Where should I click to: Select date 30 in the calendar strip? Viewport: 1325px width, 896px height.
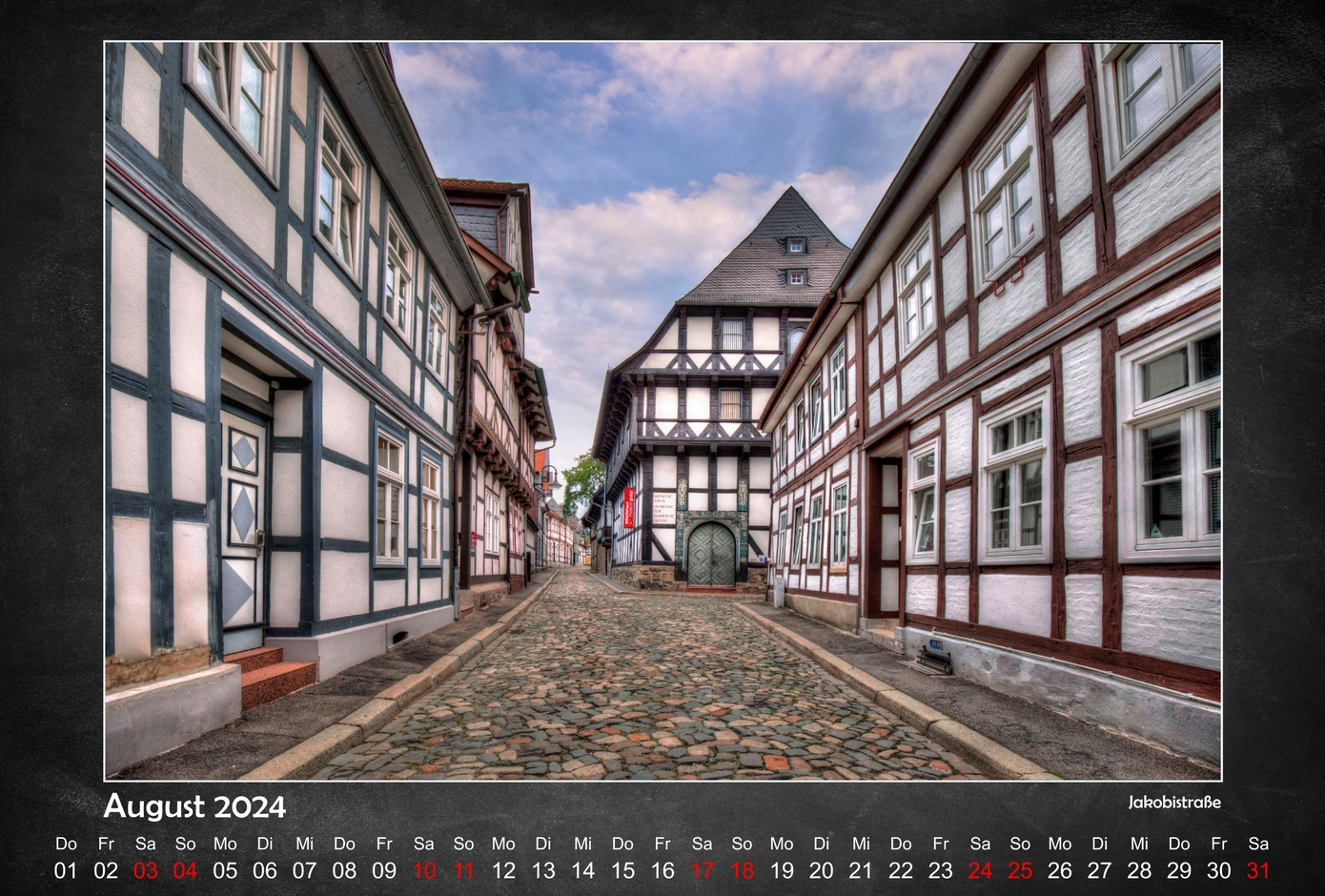(1219, 870)
